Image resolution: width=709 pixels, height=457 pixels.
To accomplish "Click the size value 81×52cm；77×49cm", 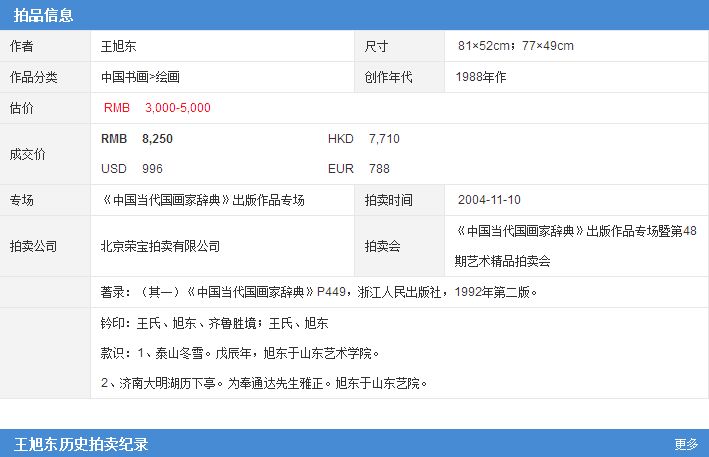I will click(515, 46).
